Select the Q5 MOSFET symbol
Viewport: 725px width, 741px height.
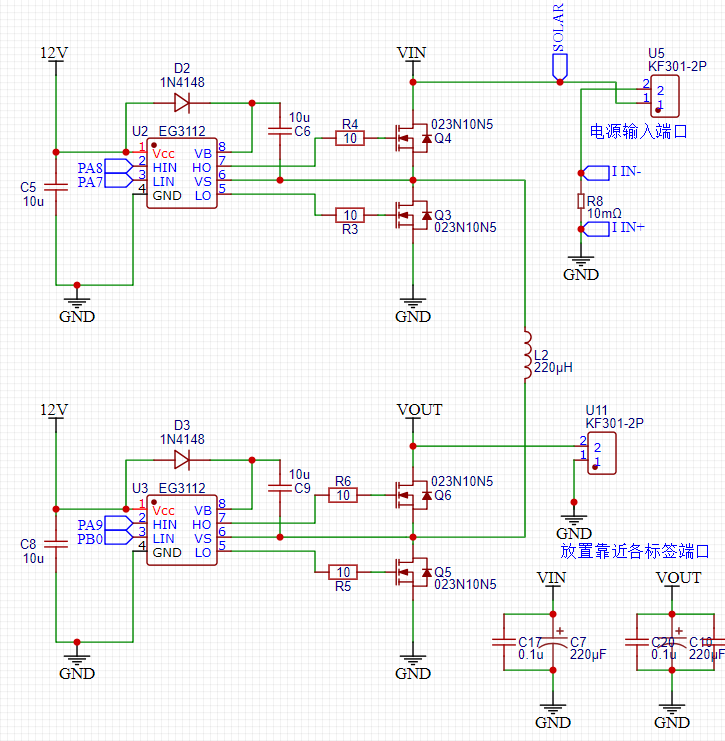(x=414, y=572)
